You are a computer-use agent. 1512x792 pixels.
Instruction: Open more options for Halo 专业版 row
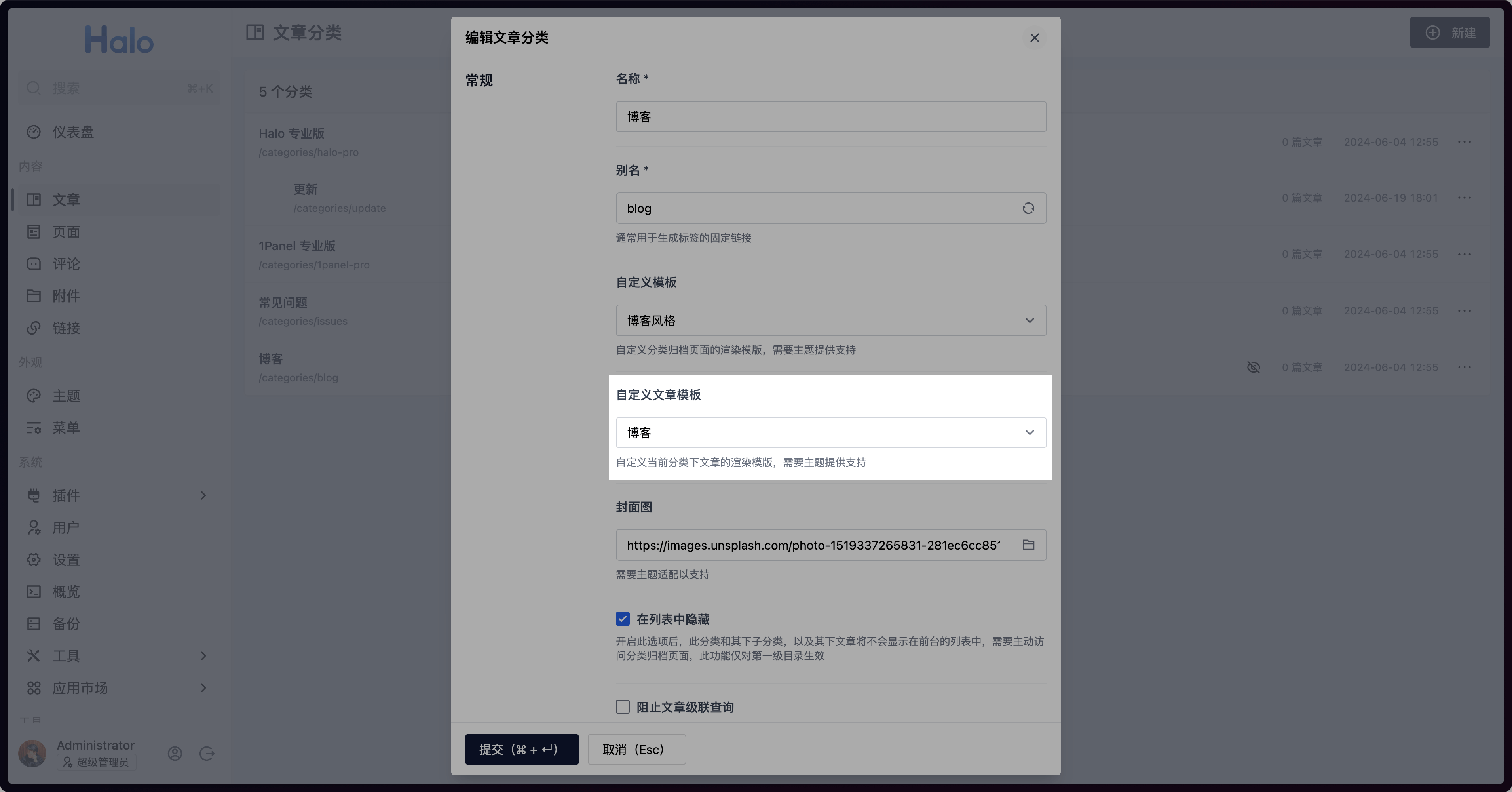(x=1464, y=142)
